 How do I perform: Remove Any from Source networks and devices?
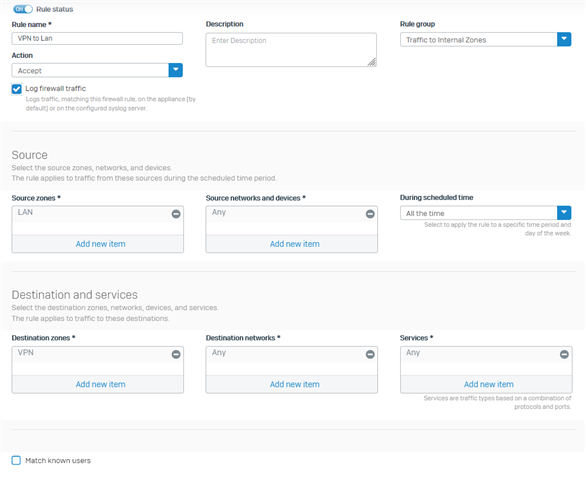(x=370, y=214)
